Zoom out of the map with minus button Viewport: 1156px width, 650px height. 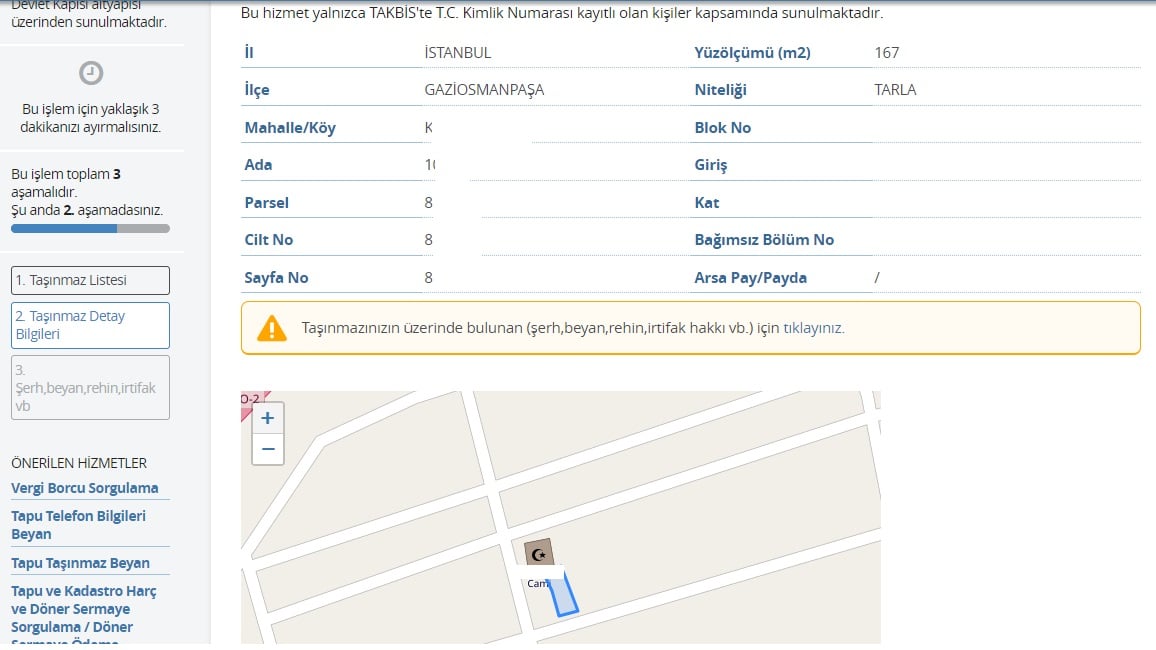[x=268, y=450]
